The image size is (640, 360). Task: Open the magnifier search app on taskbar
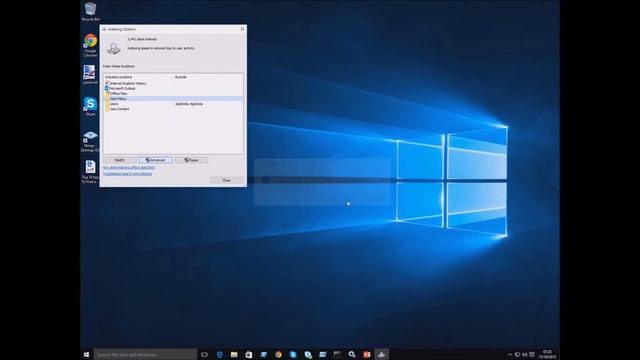352,354
